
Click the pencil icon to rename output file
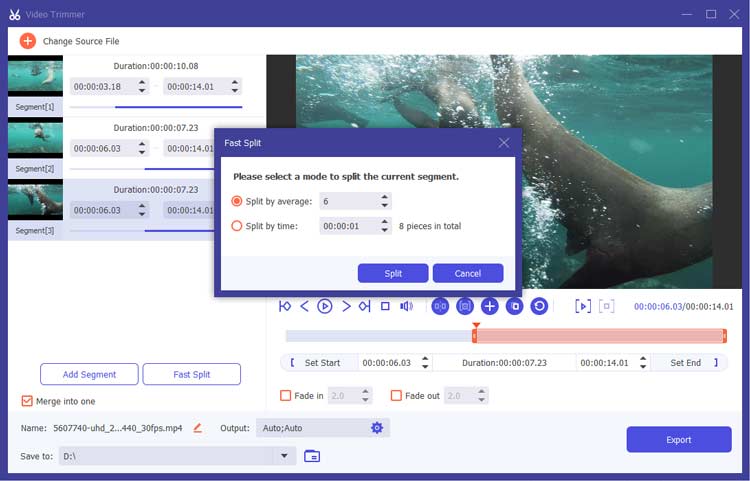(197, 428)
